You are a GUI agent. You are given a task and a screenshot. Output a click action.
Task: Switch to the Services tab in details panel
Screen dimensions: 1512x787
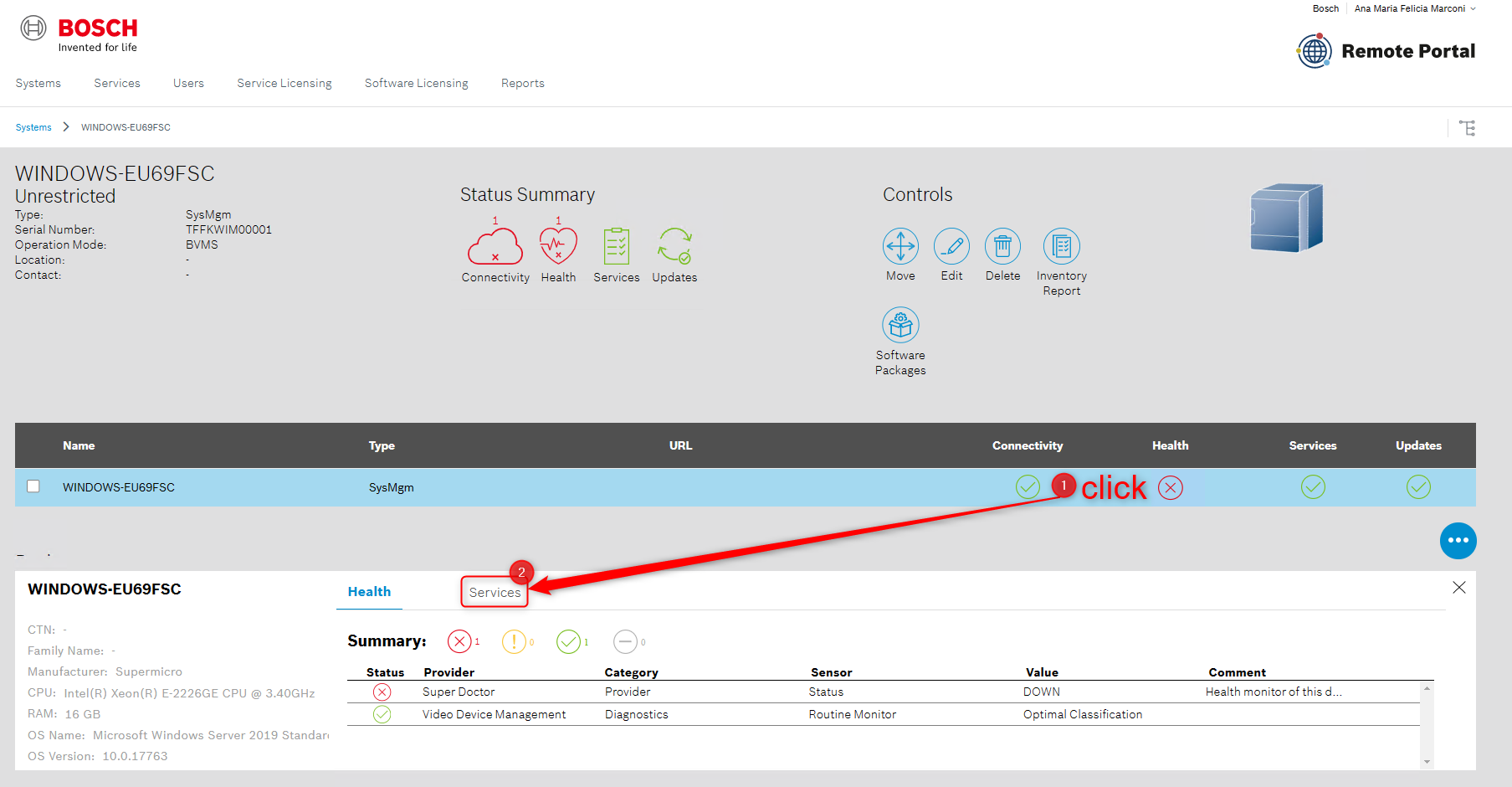tap(495, 593)
